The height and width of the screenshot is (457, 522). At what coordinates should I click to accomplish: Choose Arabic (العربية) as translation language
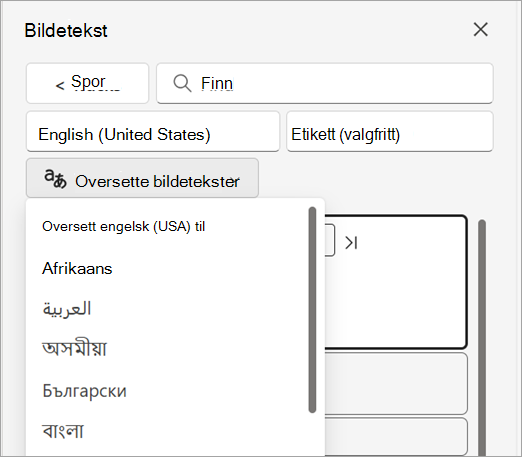(x=67, y=308)
